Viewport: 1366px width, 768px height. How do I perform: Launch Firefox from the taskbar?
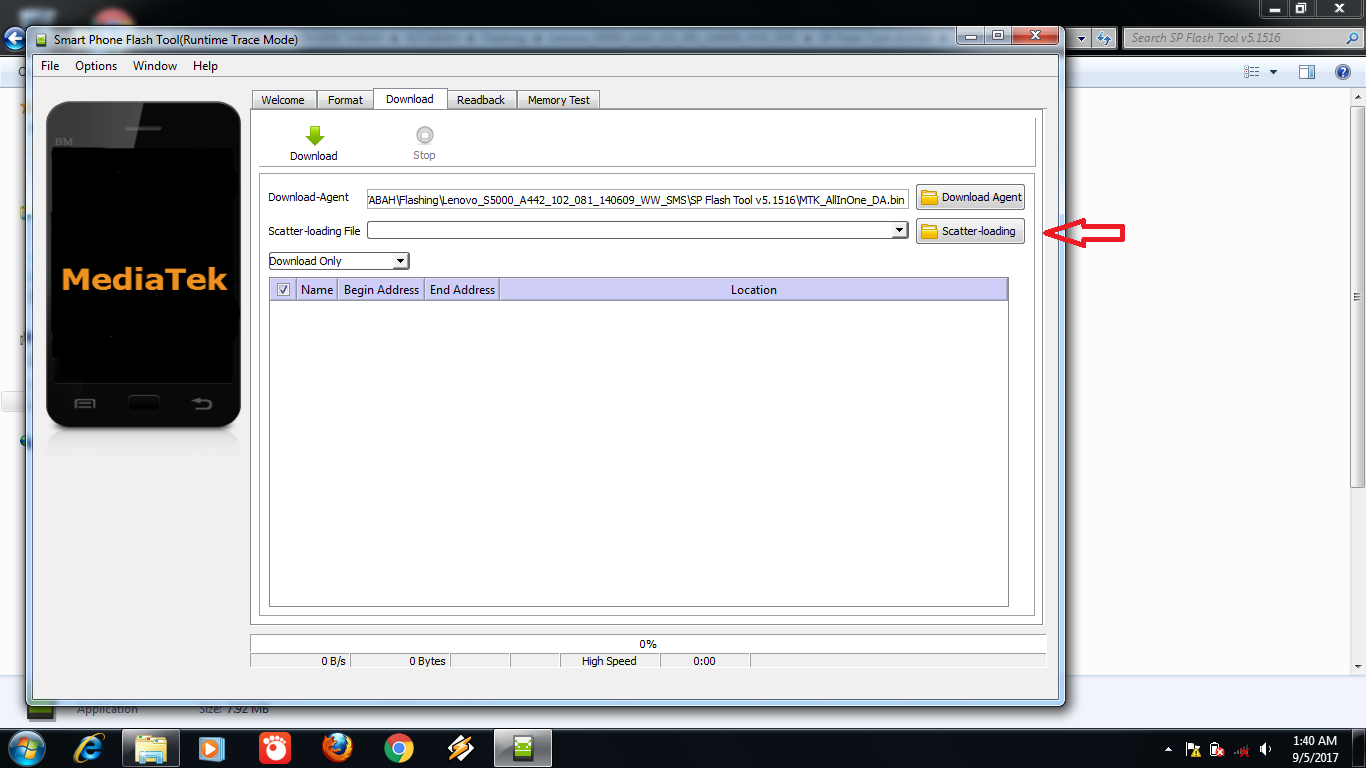click(337, 747)
